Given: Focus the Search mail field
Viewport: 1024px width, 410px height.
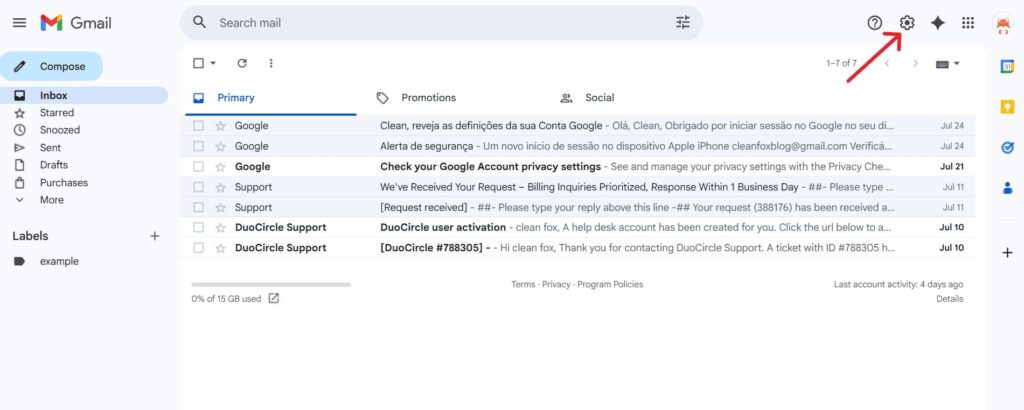Looking at the screenshot, I should click(441, 23).
